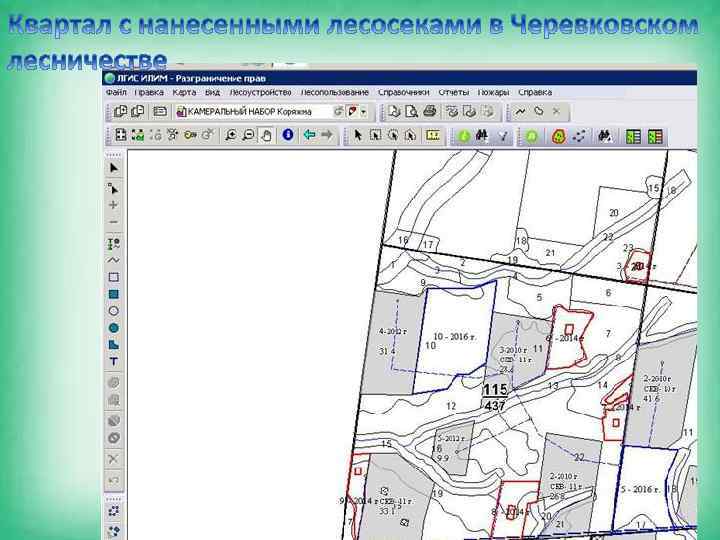Click the binoculars icon beside the table icons
Image resolution: width=720 pixels, height=540 pixels.
606,136
